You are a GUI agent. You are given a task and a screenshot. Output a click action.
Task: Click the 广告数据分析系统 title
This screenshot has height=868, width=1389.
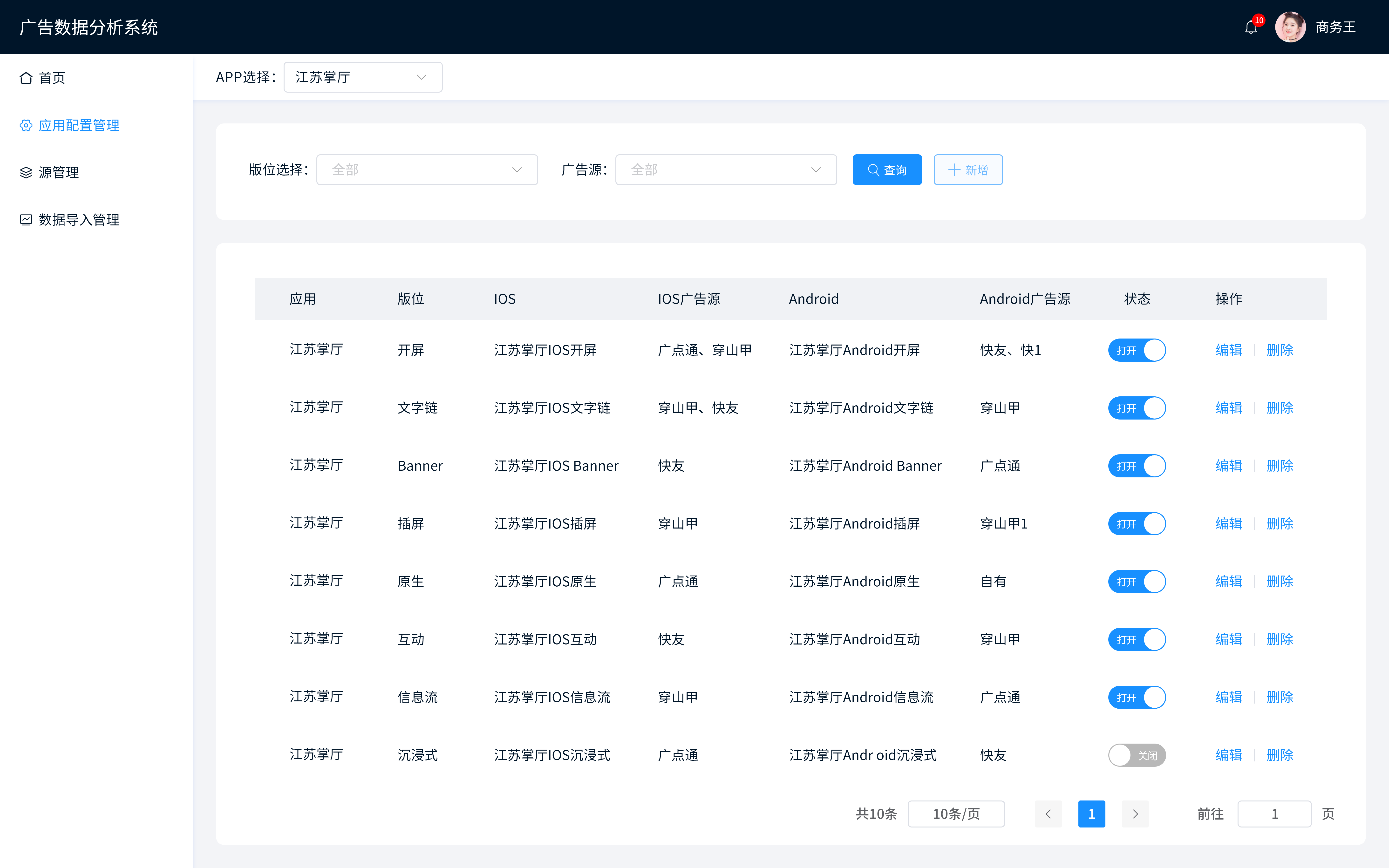tap(89, 27)
